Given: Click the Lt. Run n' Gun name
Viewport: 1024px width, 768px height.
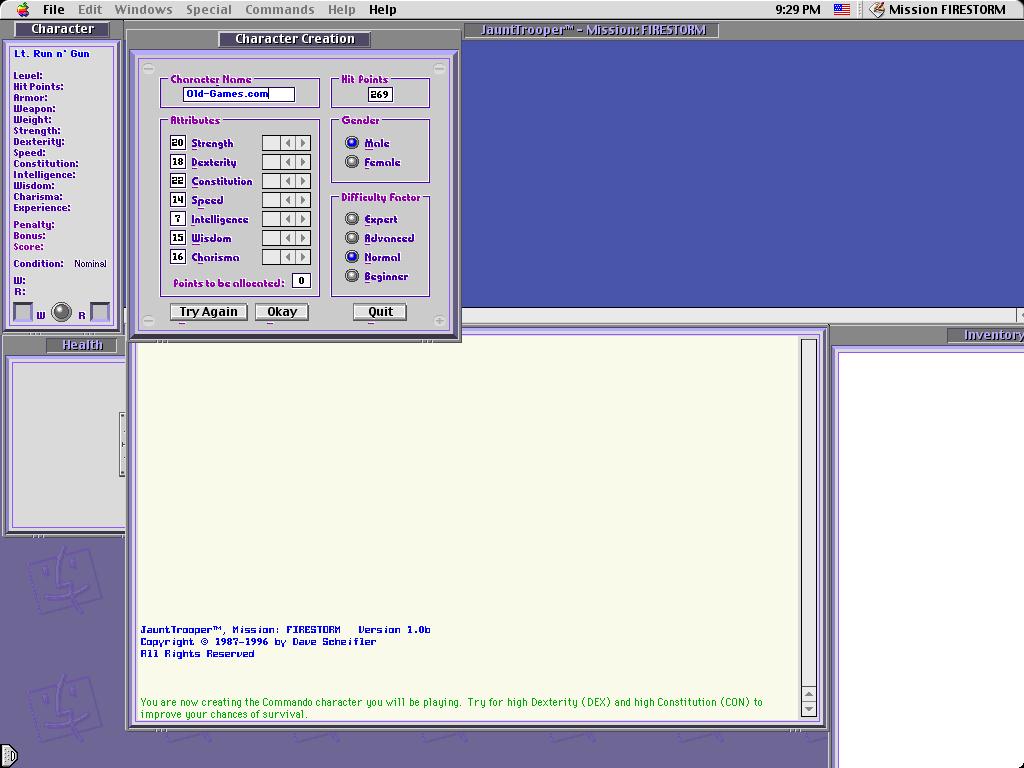Looking at the screenshot, I should pyautogui.click(x=52, y=54).
